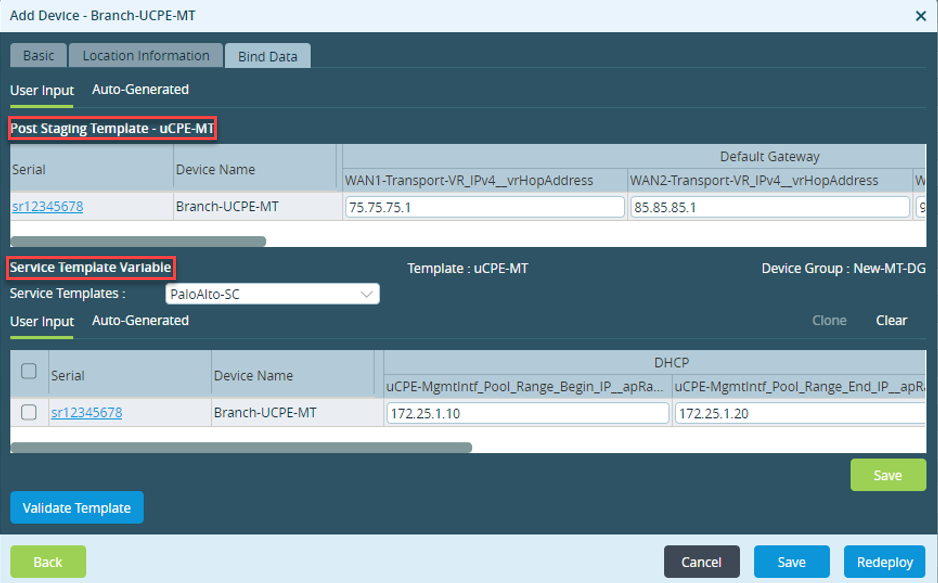
Task: Select the Bind Data tab
Action: tap(267, 56)
